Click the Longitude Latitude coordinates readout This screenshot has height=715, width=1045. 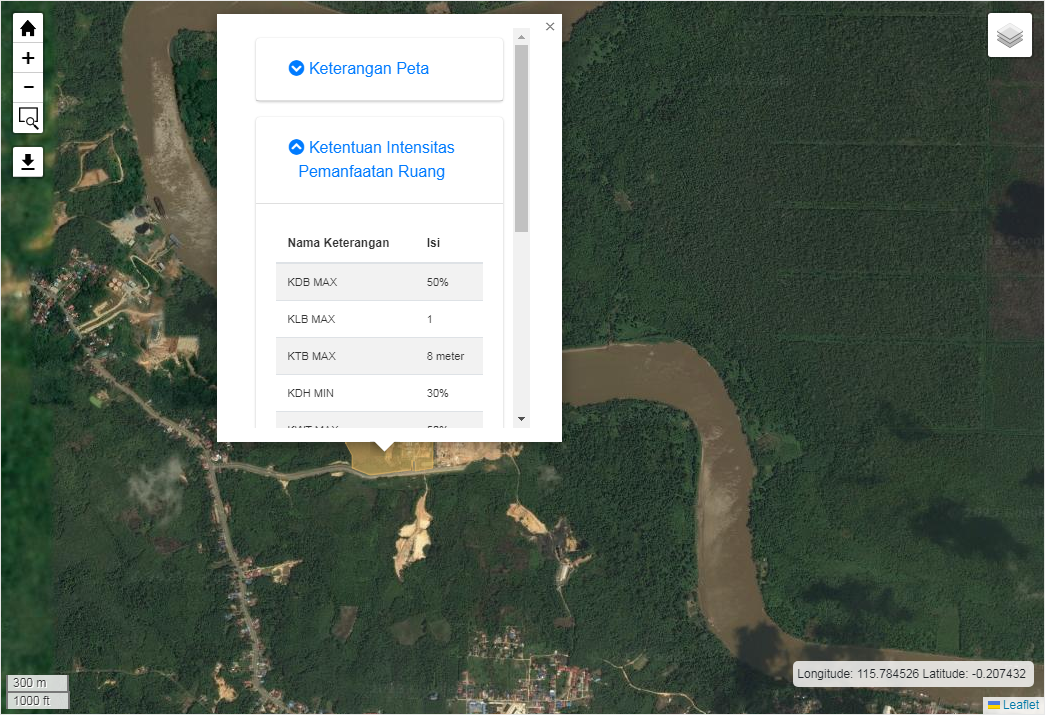click(911, 674)
